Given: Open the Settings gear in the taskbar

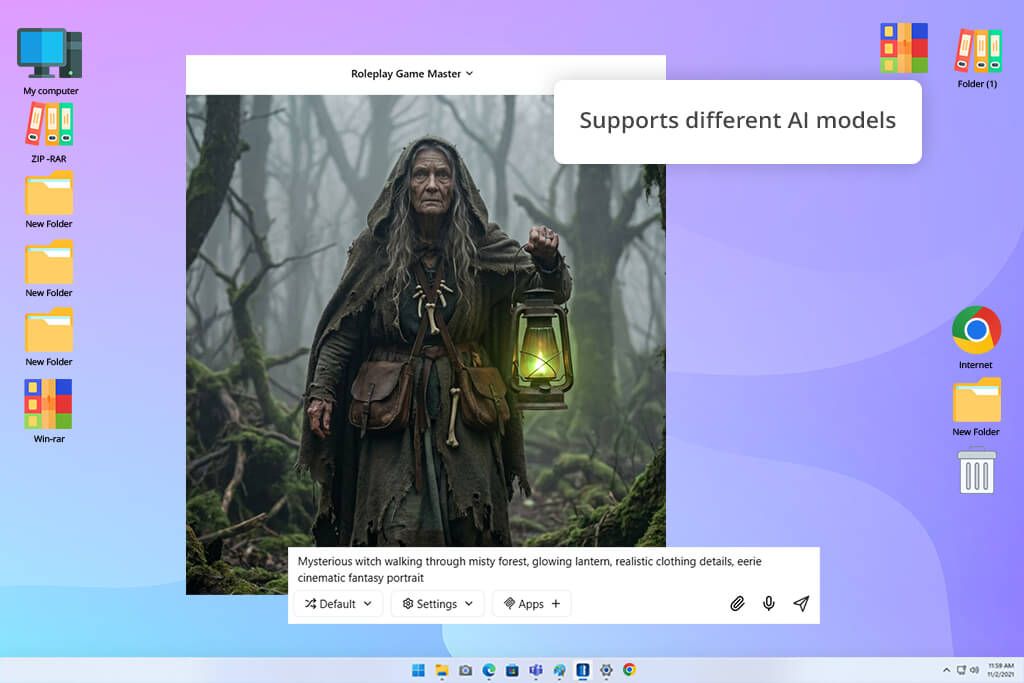Looking at the screenshot, I should click(x=606, y=670).
